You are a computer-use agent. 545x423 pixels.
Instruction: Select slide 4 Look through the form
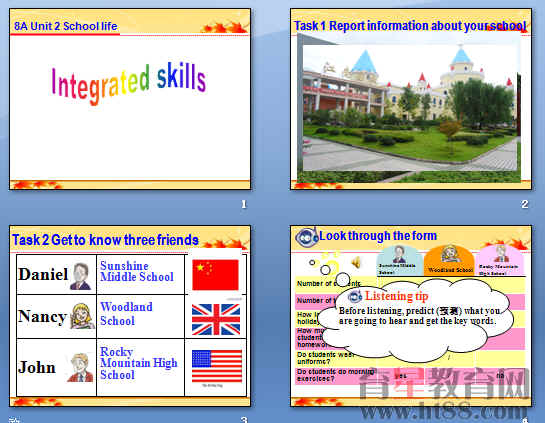(411, 316)
